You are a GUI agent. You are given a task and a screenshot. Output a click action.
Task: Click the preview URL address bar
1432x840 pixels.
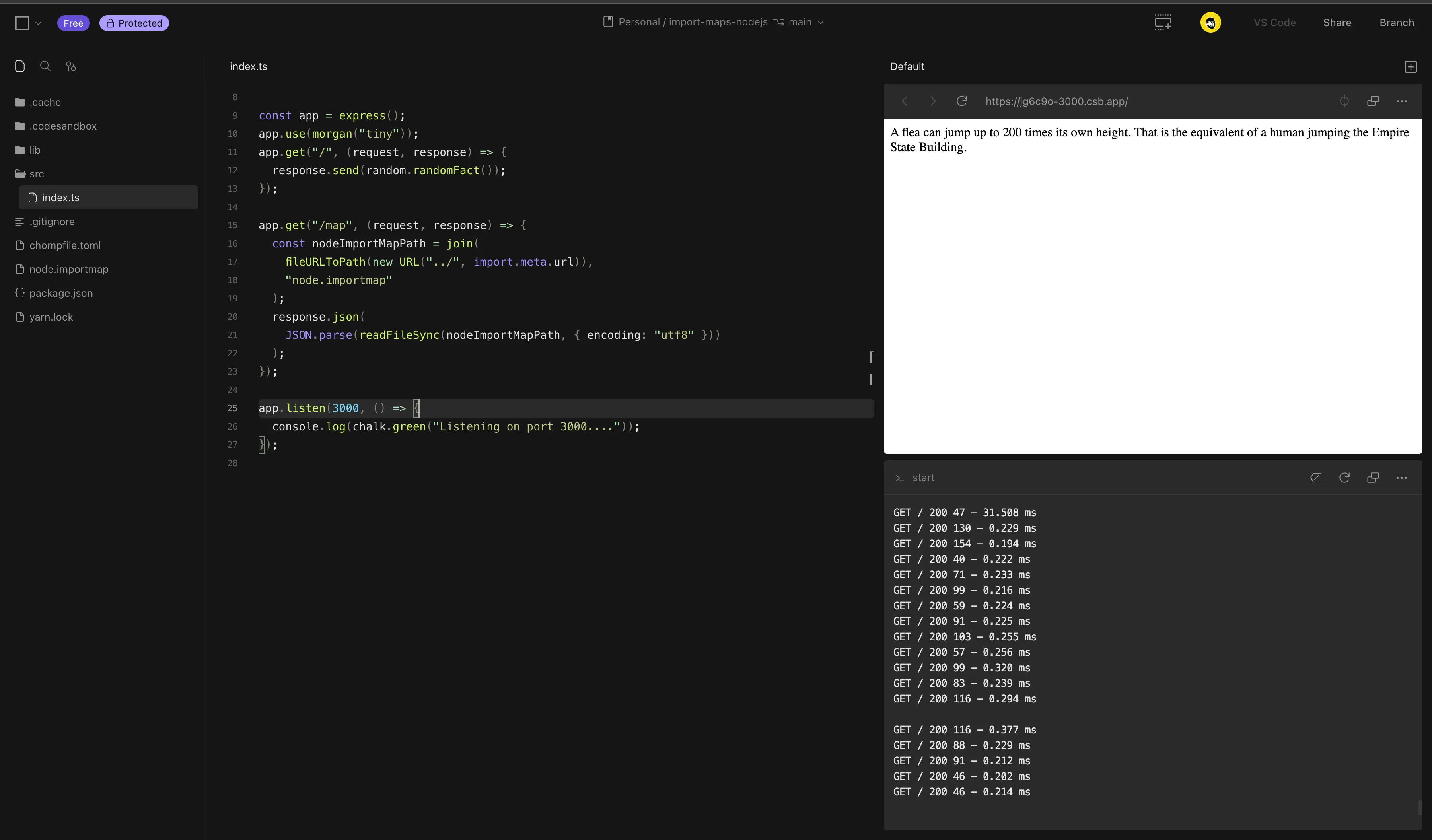pos(1056,101)
